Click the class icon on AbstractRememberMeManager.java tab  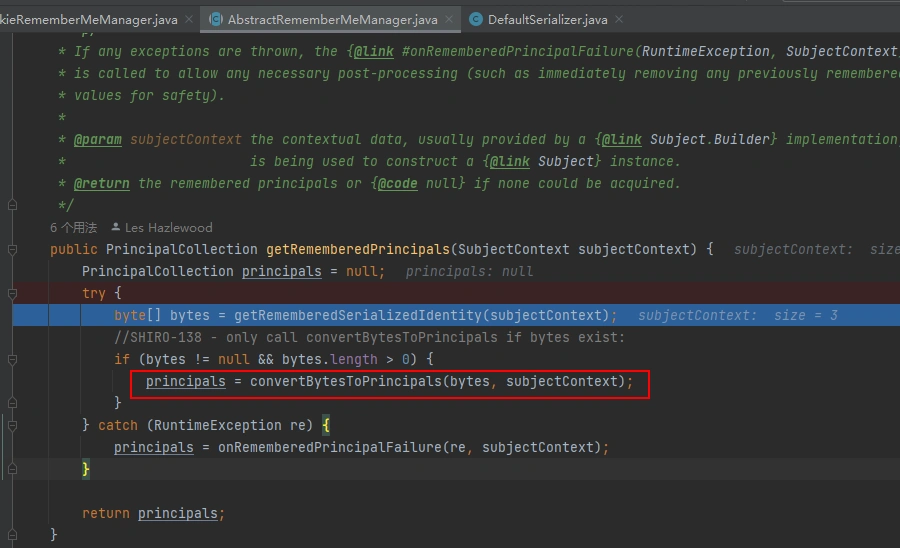click(214, 19)
